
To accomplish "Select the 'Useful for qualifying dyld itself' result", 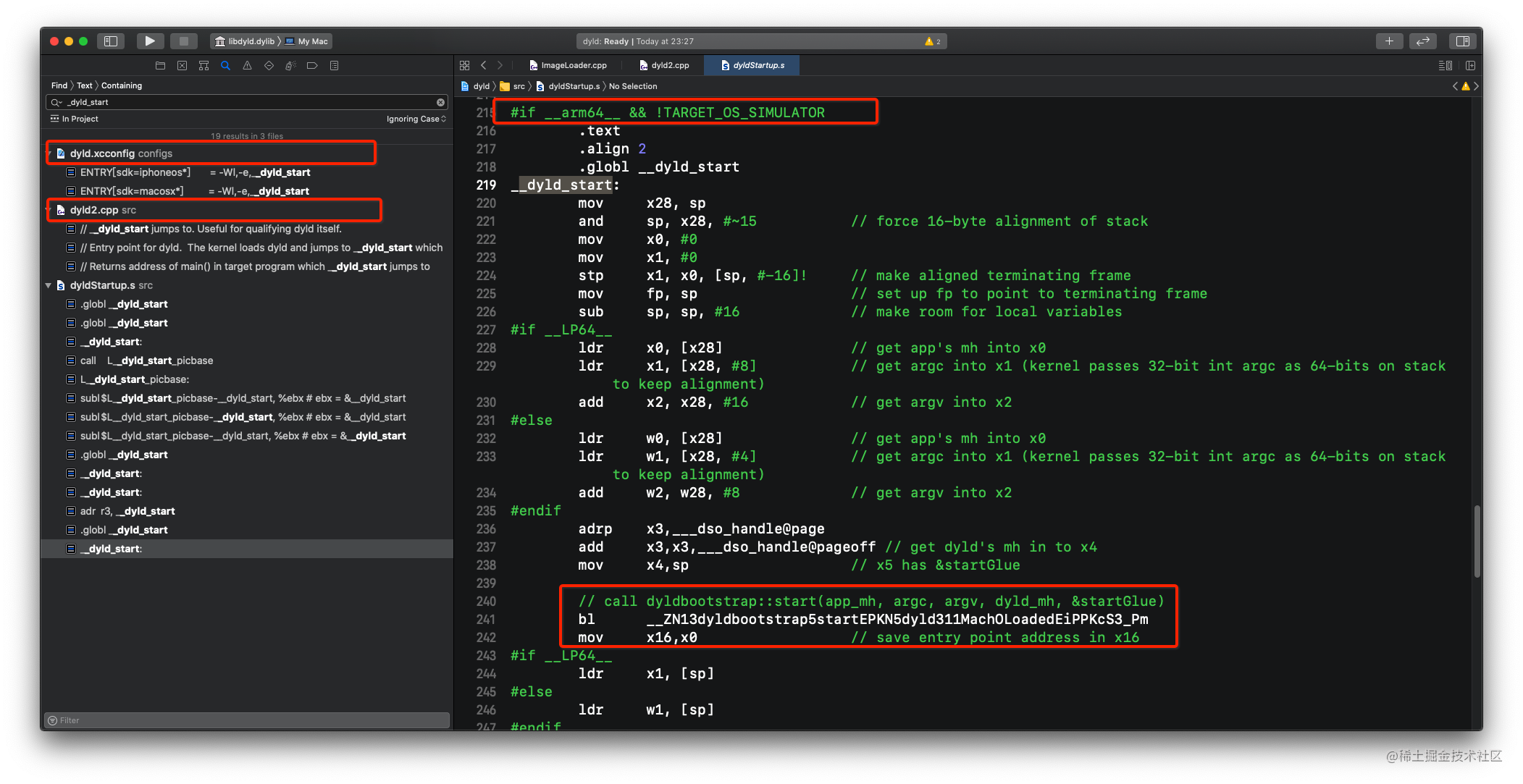I will (246, 229).
